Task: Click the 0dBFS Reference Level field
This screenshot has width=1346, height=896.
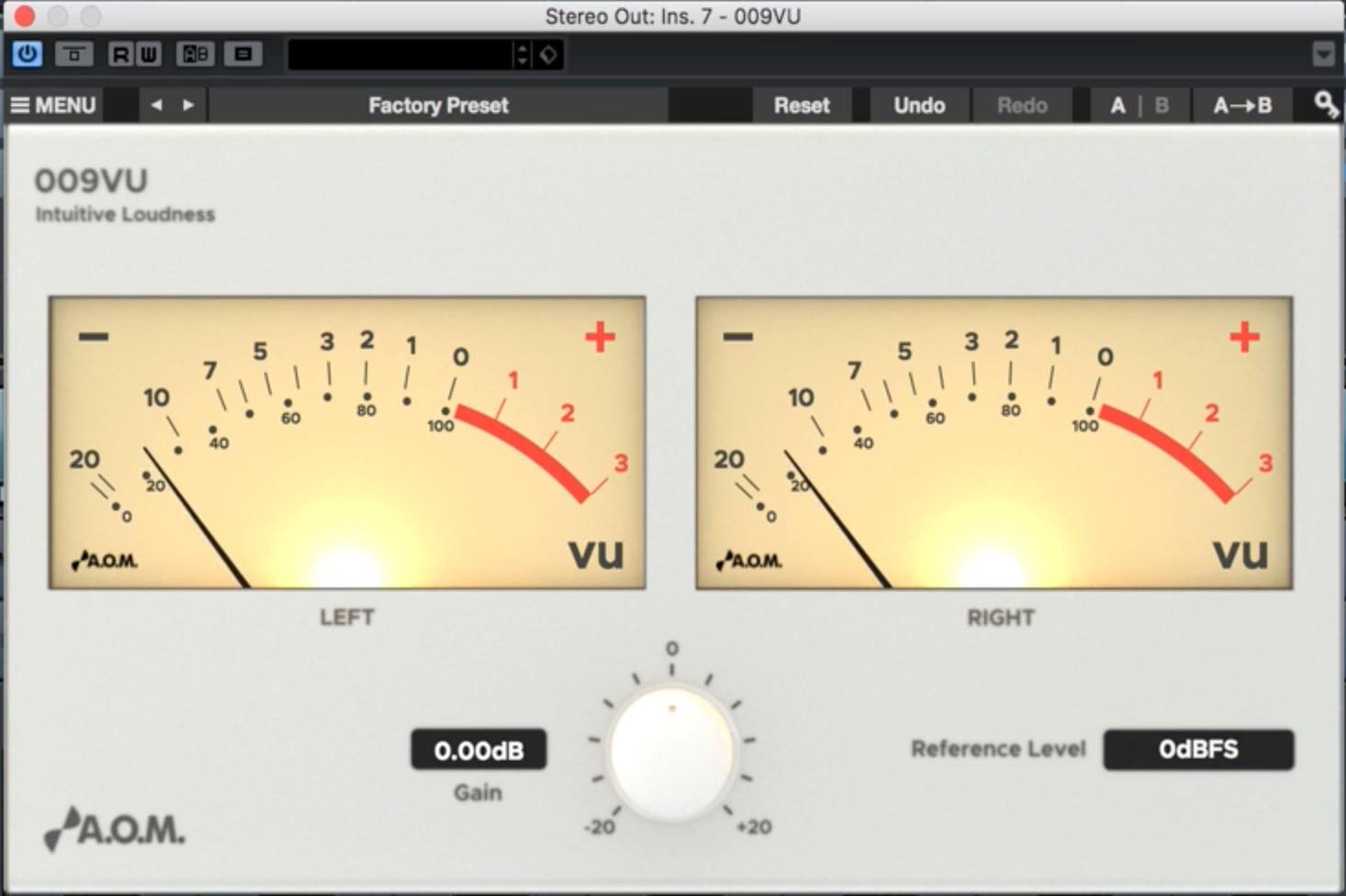Action: (1198, 749)
